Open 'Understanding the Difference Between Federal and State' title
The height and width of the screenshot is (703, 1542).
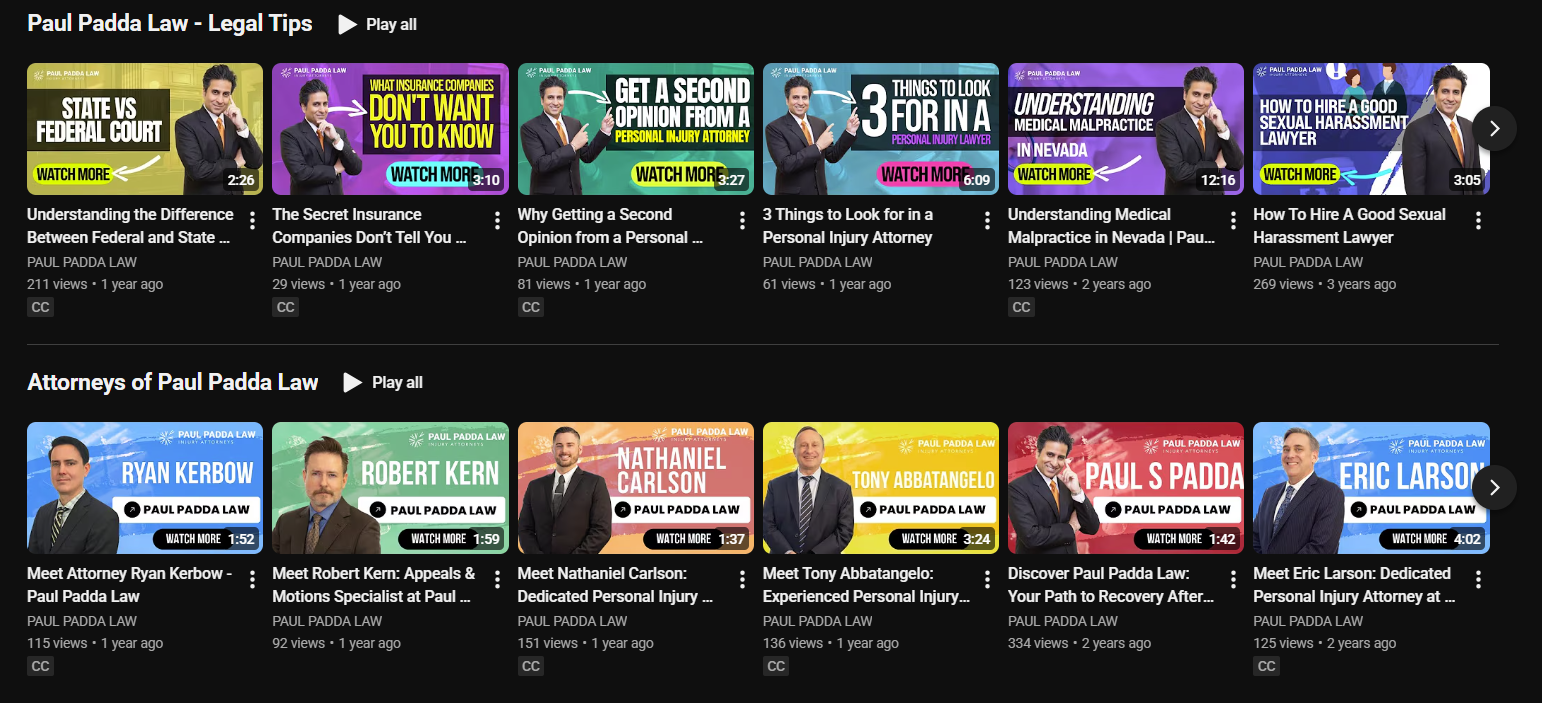(x=130, y=226)
